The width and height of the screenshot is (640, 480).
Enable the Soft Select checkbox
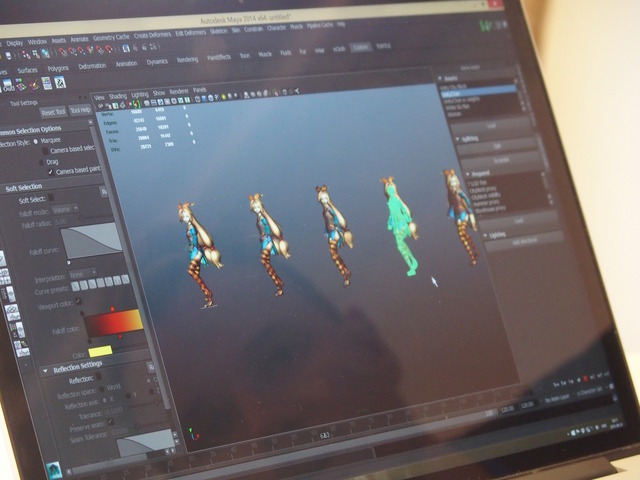click(51, 198)
